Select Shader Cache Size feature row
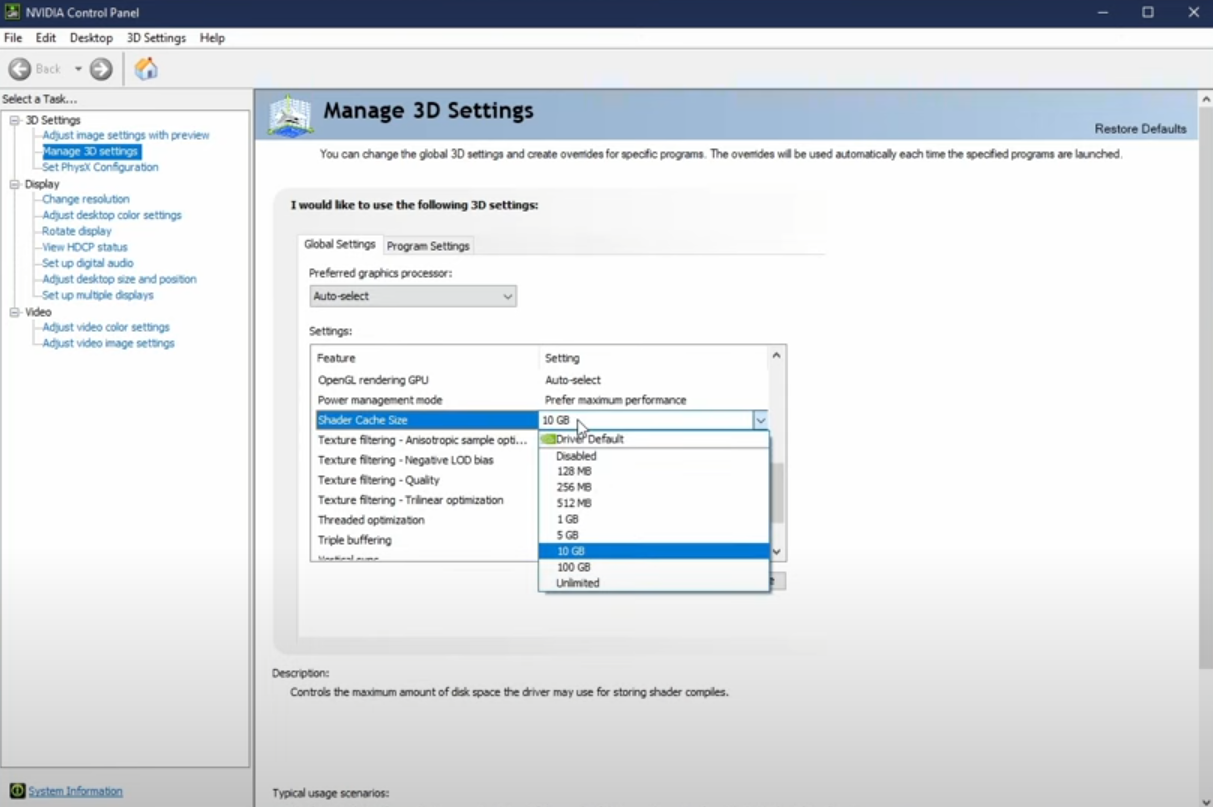1213x807 pixels. pos(427,420)
